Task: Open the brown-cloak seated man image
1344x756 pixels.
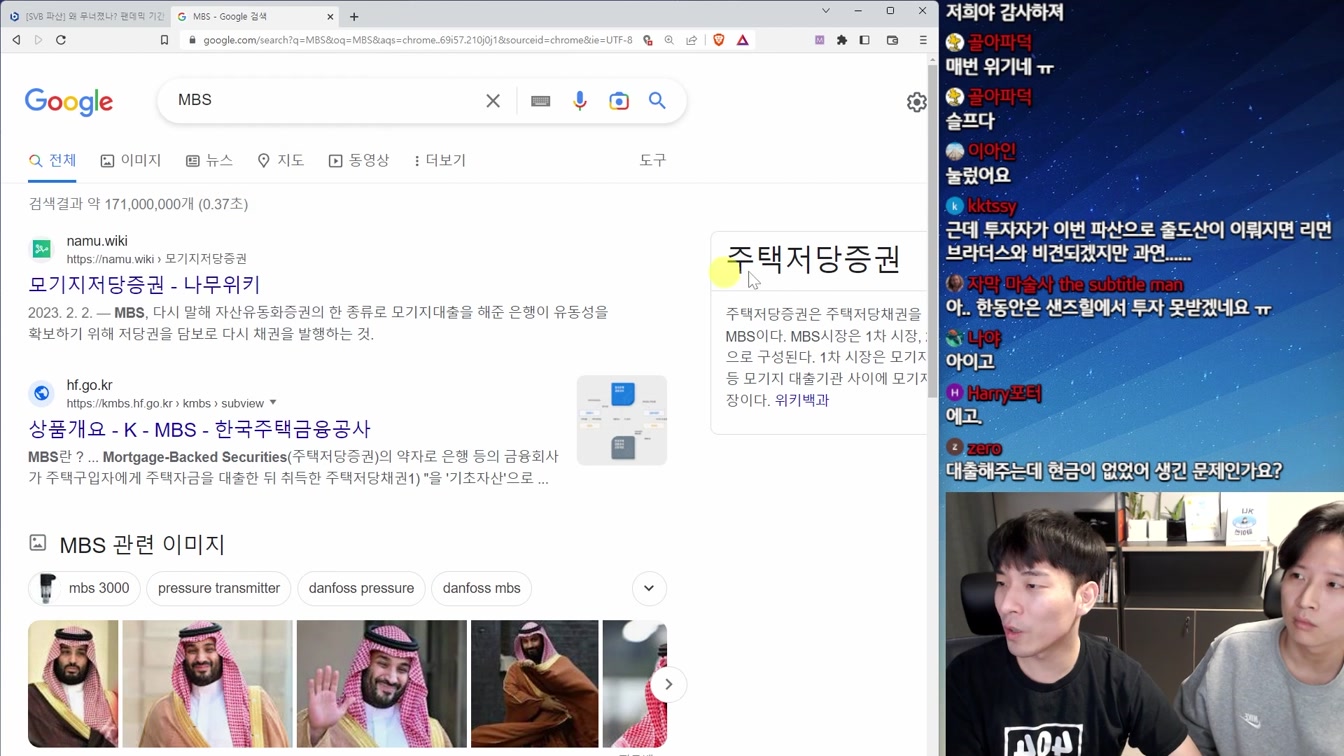Action: 535,684
